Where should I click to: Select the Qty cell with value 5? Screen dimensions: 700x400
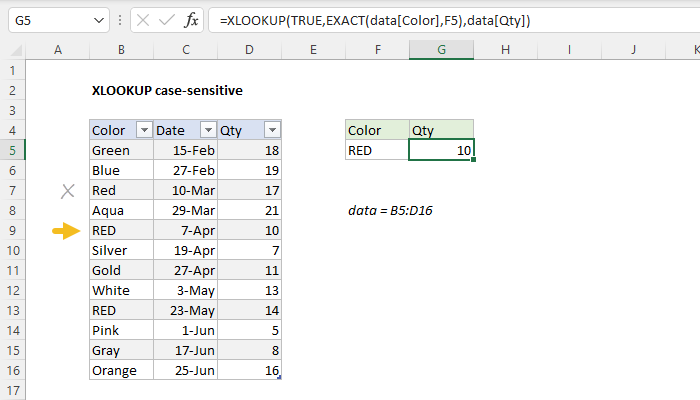tap(250, 330)
